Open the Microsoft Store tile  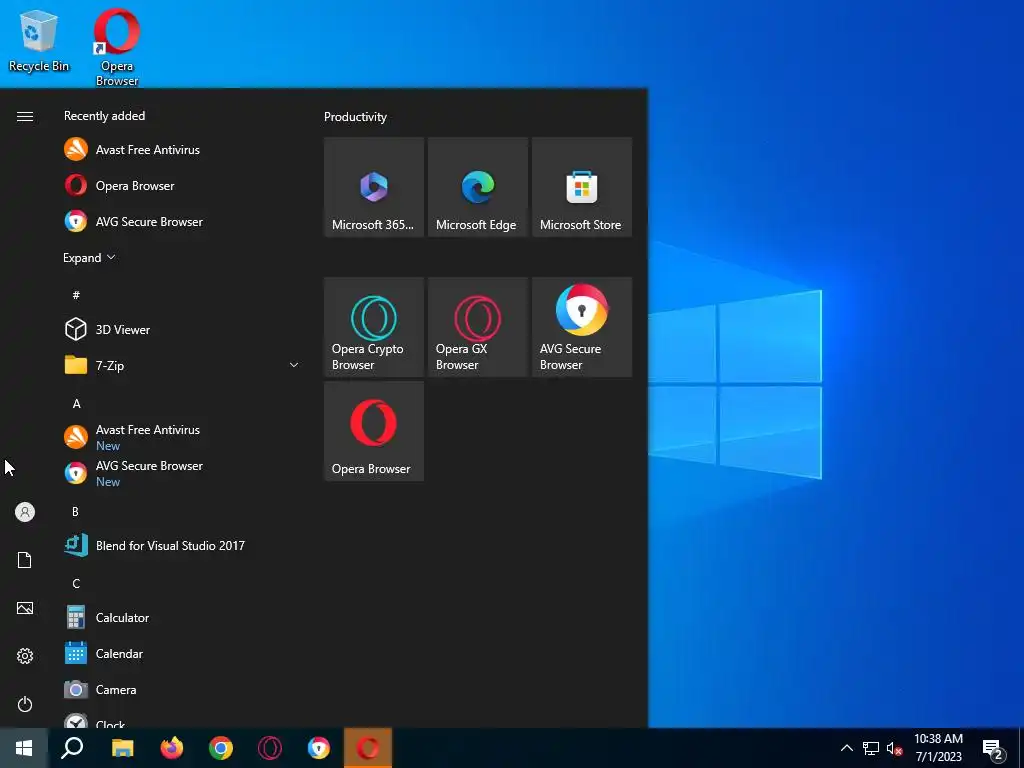[x=582, y=187]
